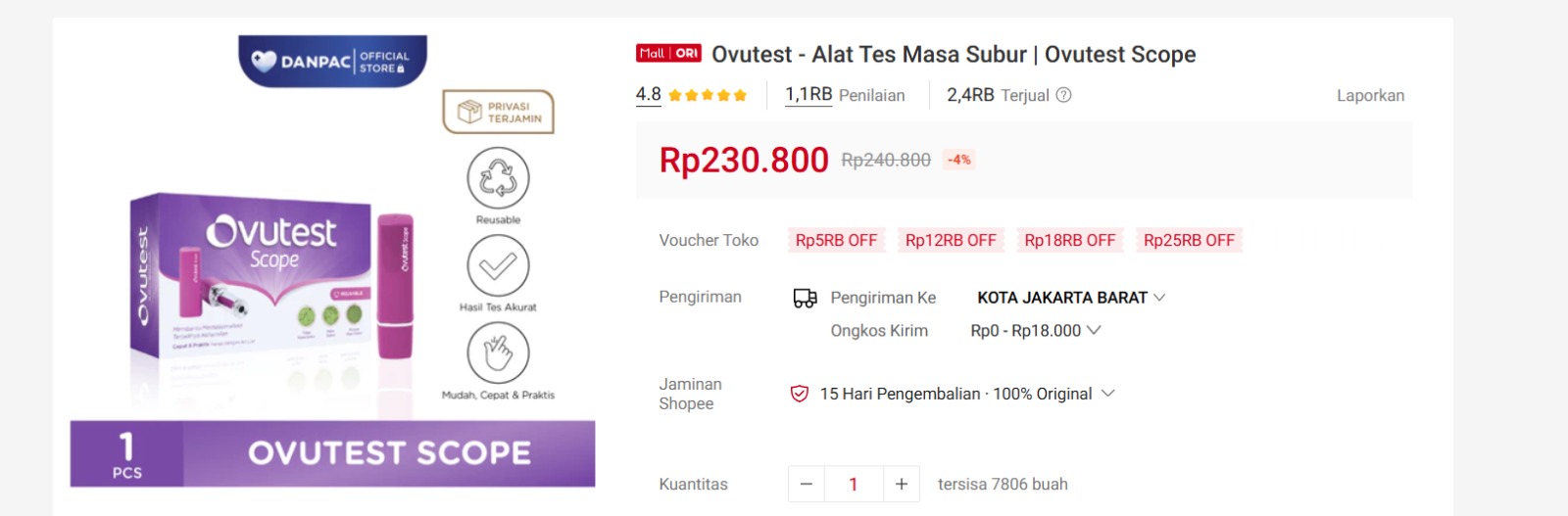Viewport: 1568px width, 516px height.
Task: Click the Reusable recycle icon
Action: tap(498, 178)
